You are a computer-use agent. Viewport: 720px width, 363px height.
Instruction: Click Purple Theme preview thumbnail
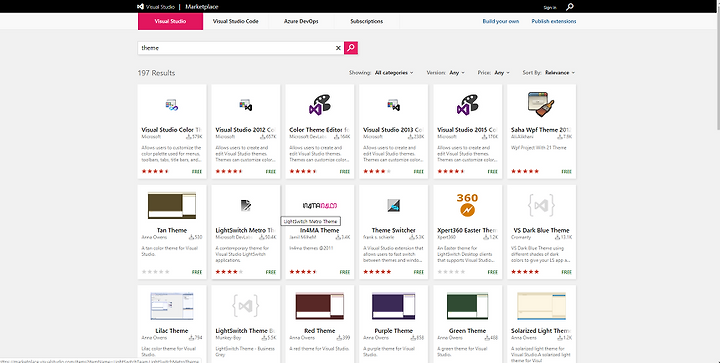coord(394,306)
